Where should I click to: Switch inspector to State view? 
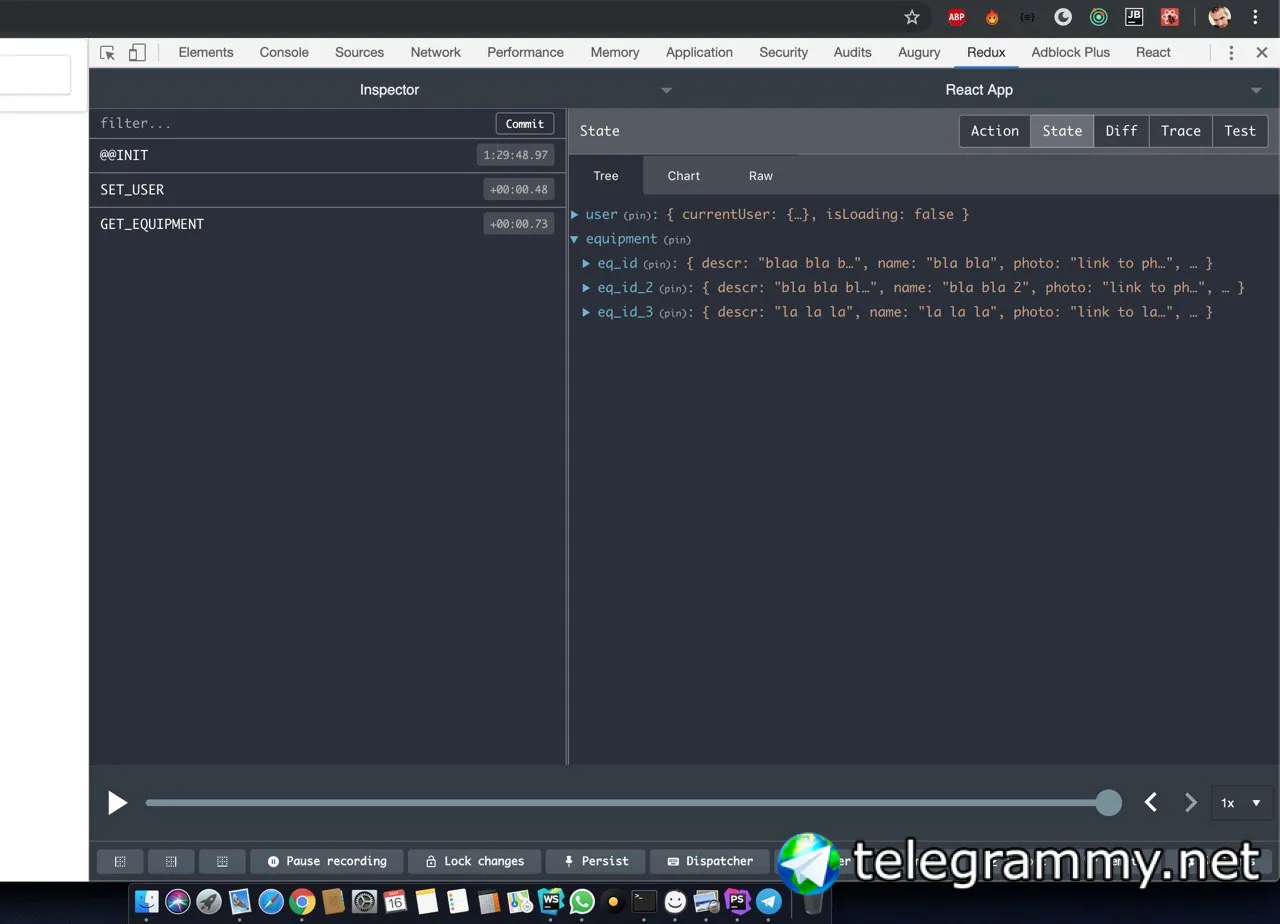tap(1062, 131)
